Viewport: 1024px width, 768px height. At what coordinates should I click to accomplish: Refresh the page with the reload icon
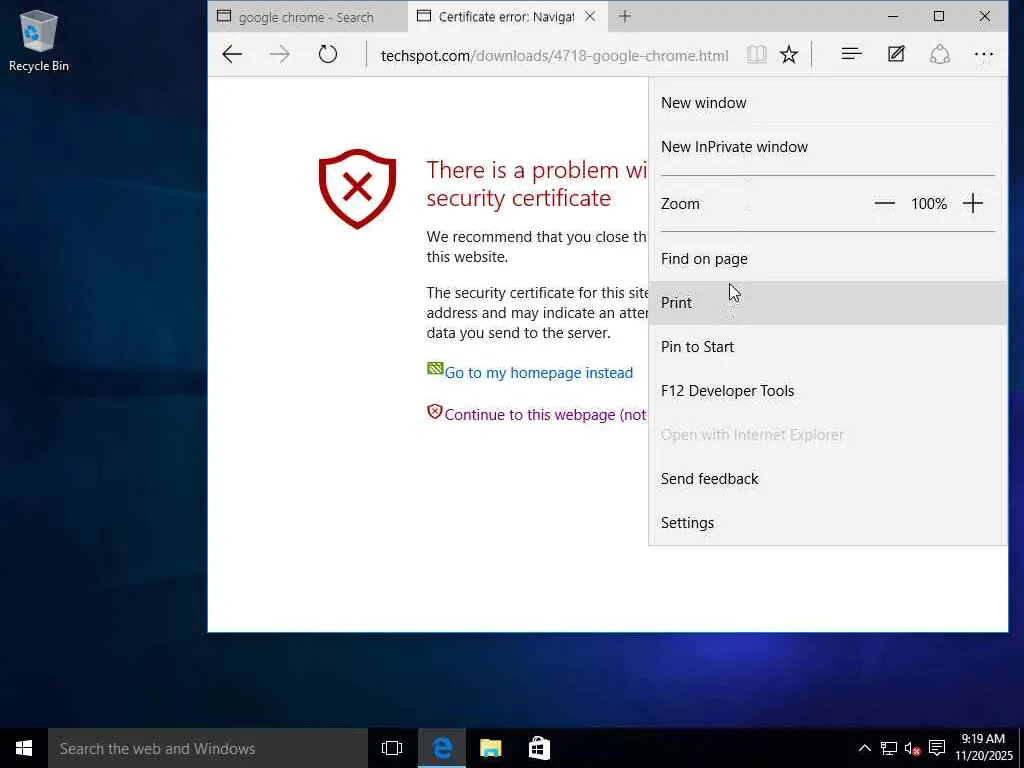coord(328,54)
